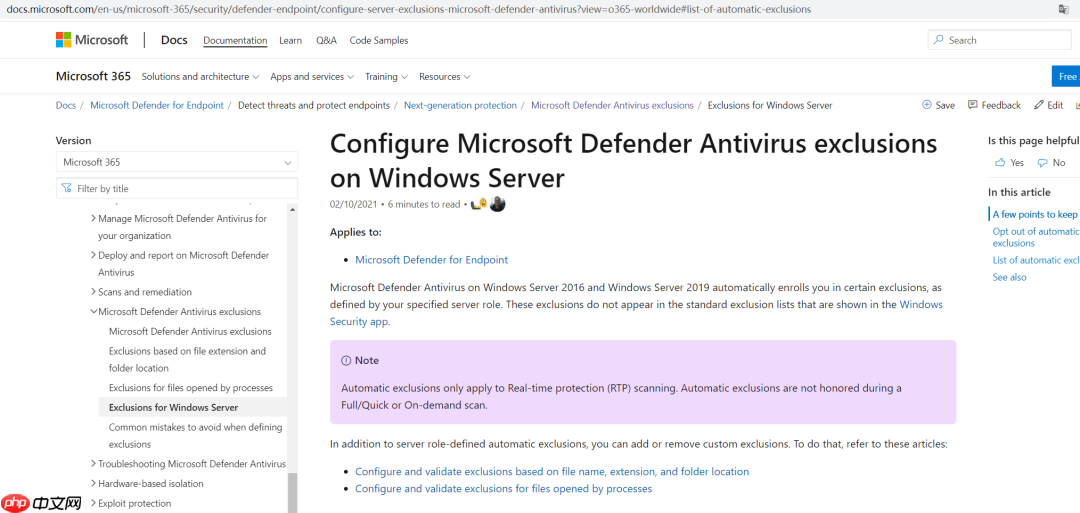Click the browser address bar URL
Image resolution: width=1080 pixels, height=513 pixels.
(408, 10)
